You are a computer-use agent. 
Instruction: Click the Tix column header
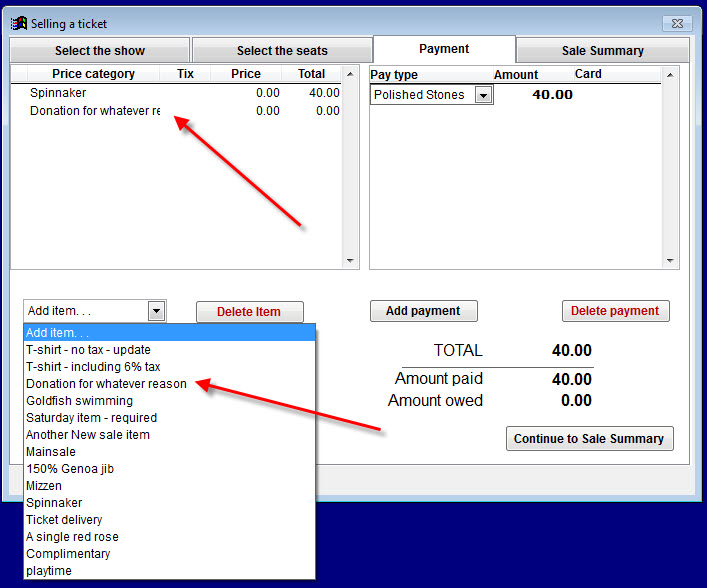185,74
